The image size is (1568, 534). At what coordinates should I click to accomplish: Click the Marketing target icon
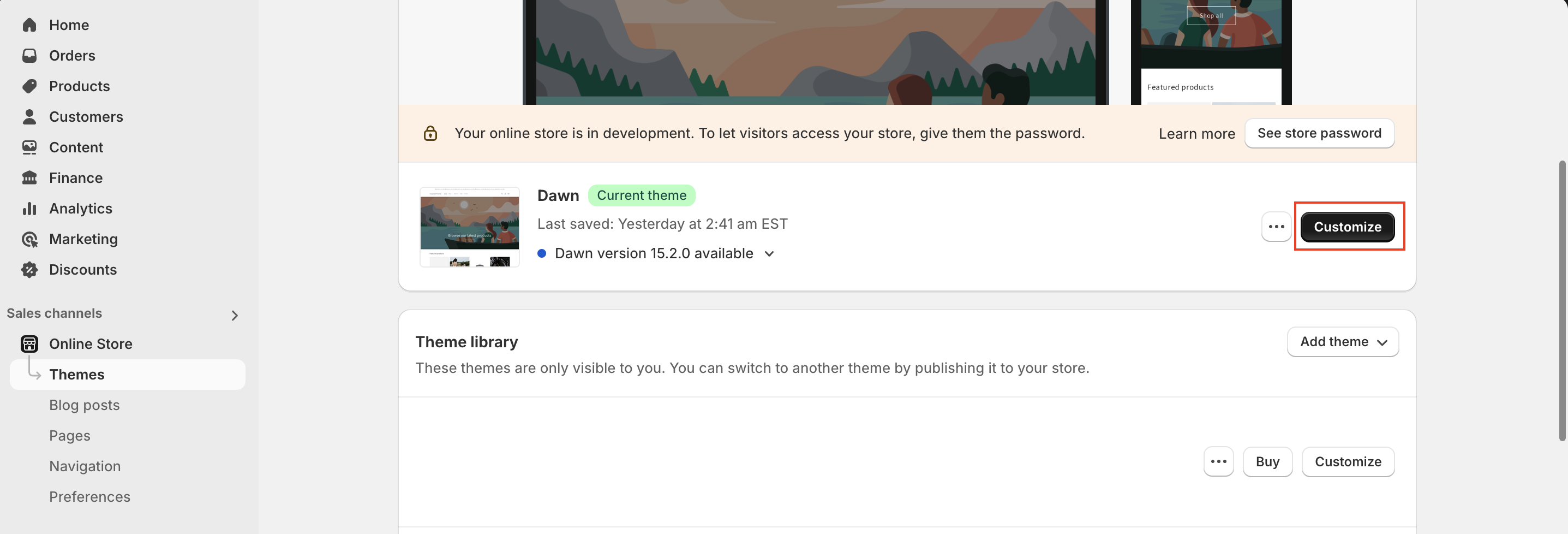point(29,239)
